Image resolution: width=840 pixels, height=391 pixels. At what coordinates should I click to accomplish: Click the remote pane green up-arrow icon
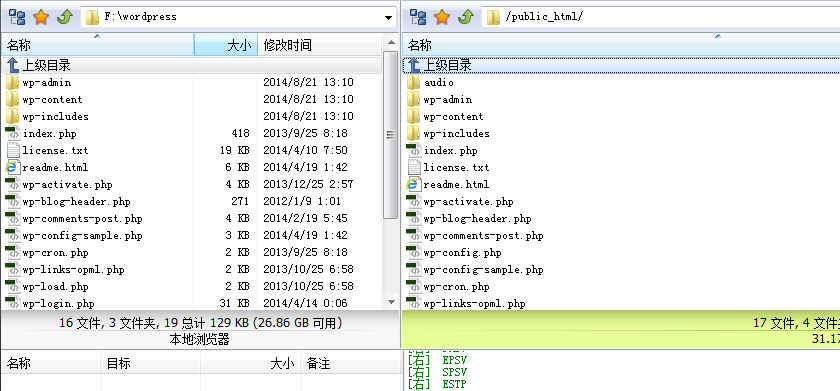tap(466, 17)
